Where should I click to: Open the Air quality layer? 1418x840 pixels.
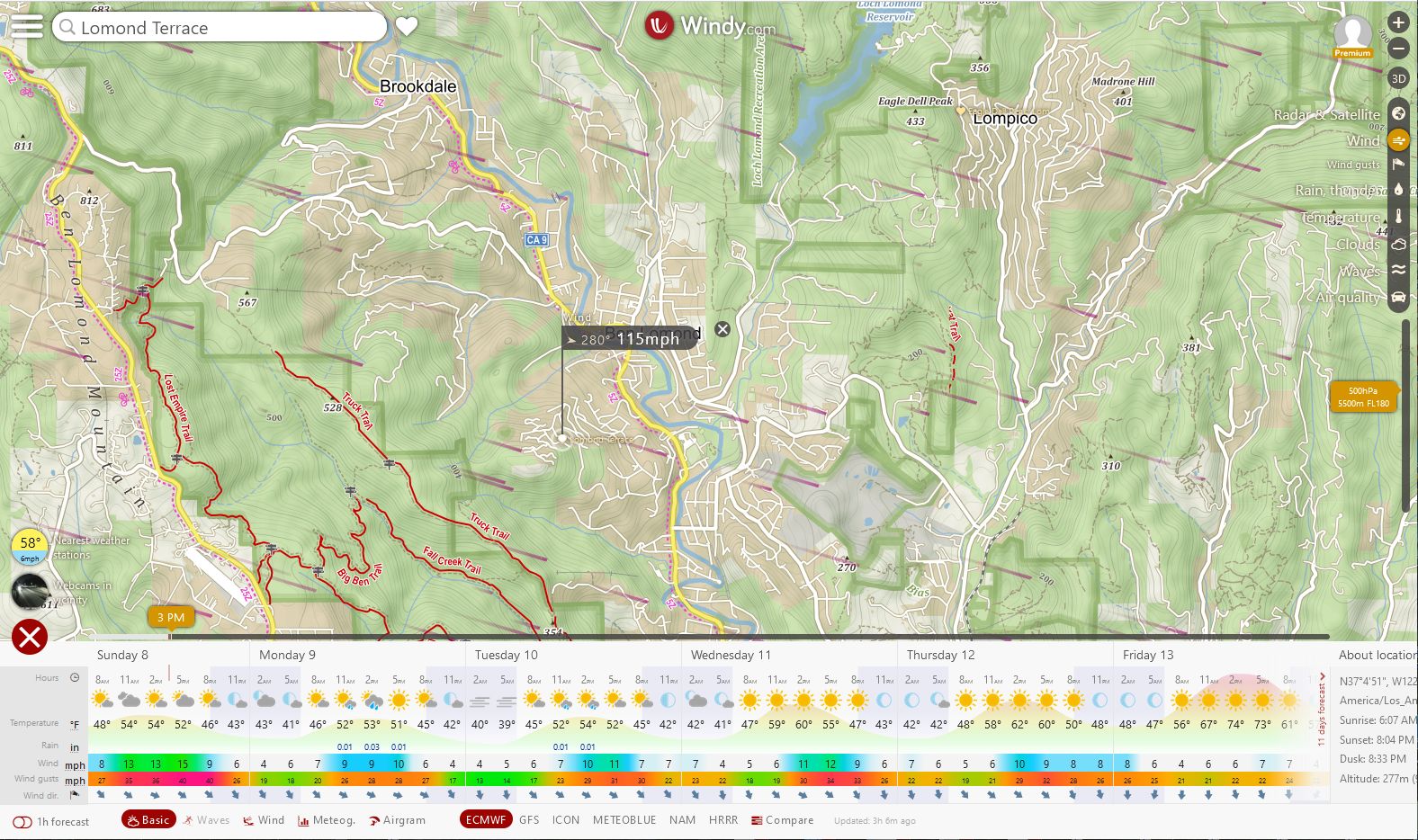(1398, 297)
